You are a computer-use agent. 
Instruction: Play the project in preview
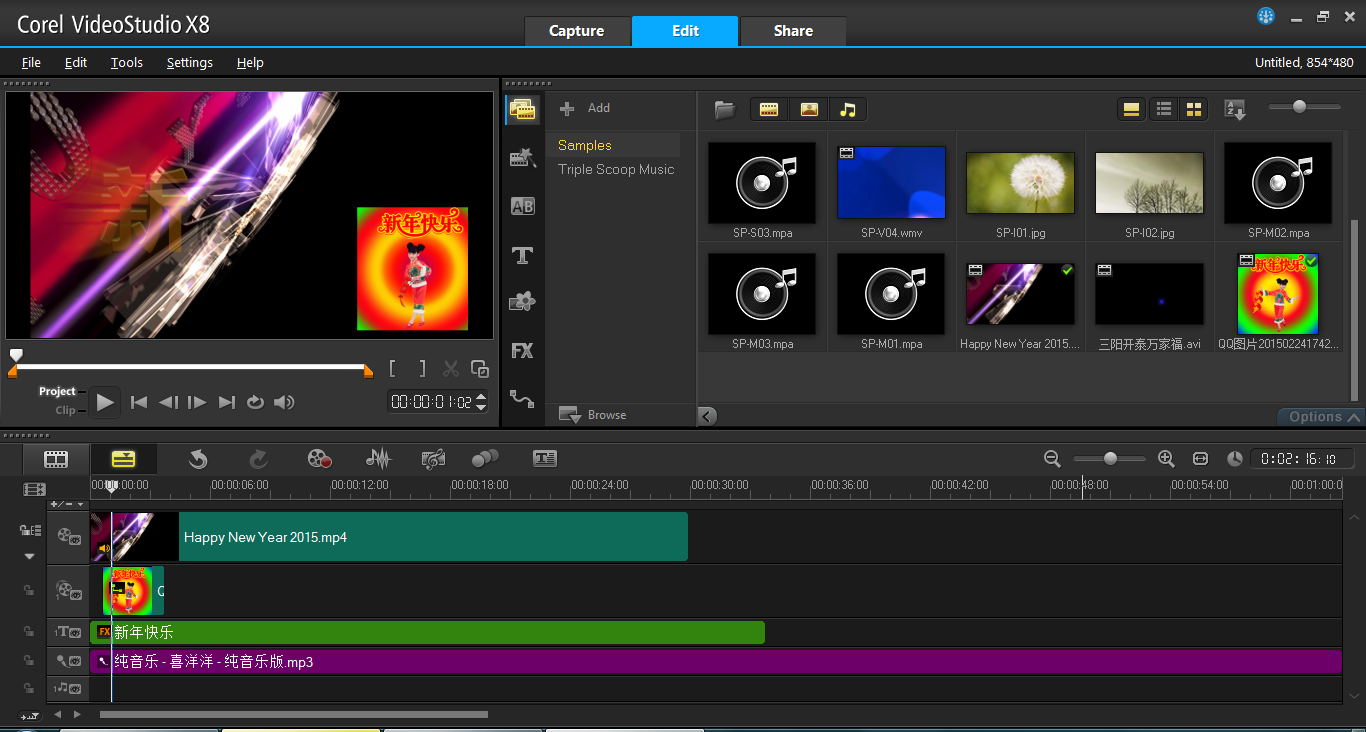[x=105, y=402]
